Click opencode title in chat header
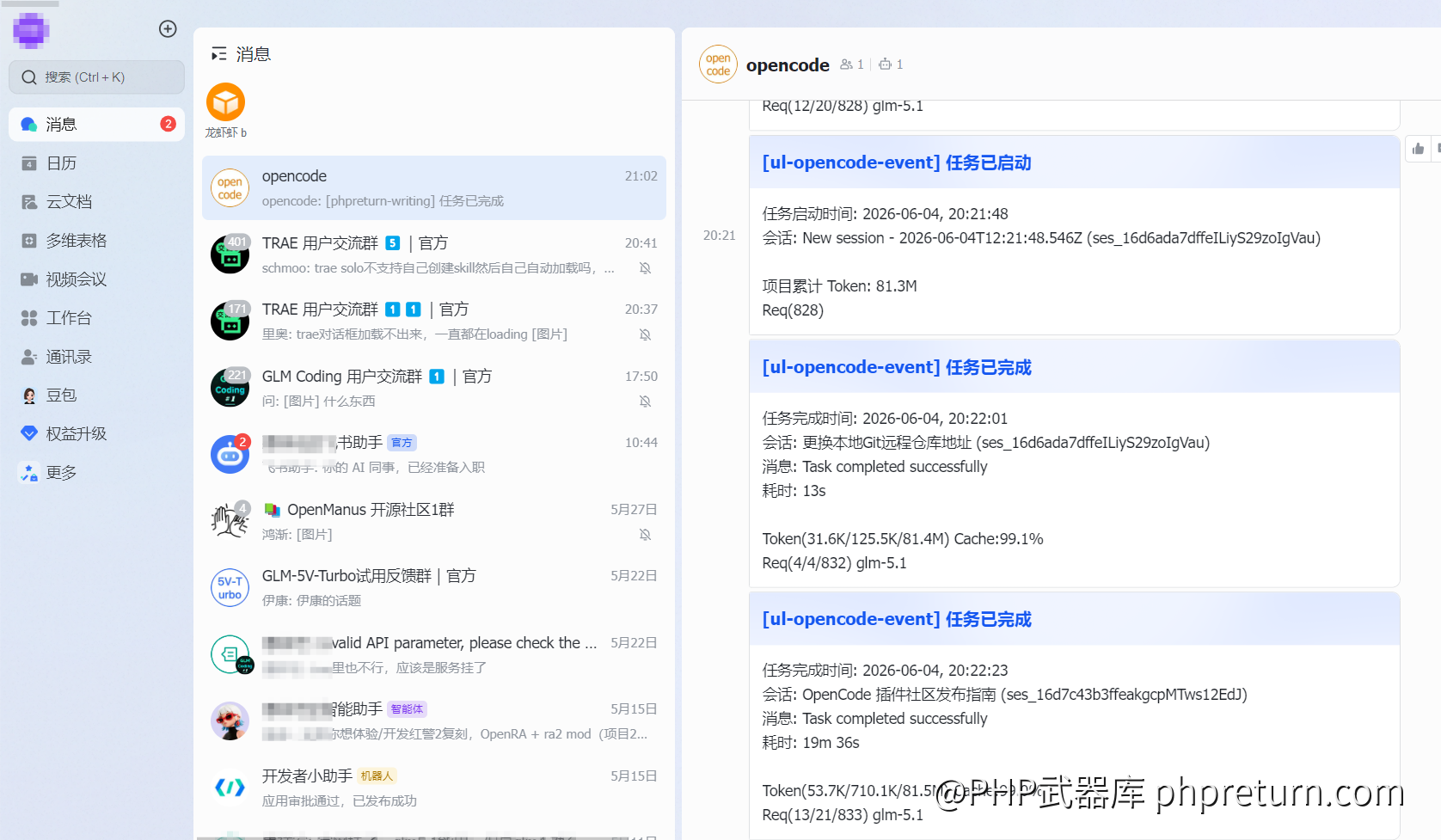This screenshot has height=840, width=1441. point(788,65)
